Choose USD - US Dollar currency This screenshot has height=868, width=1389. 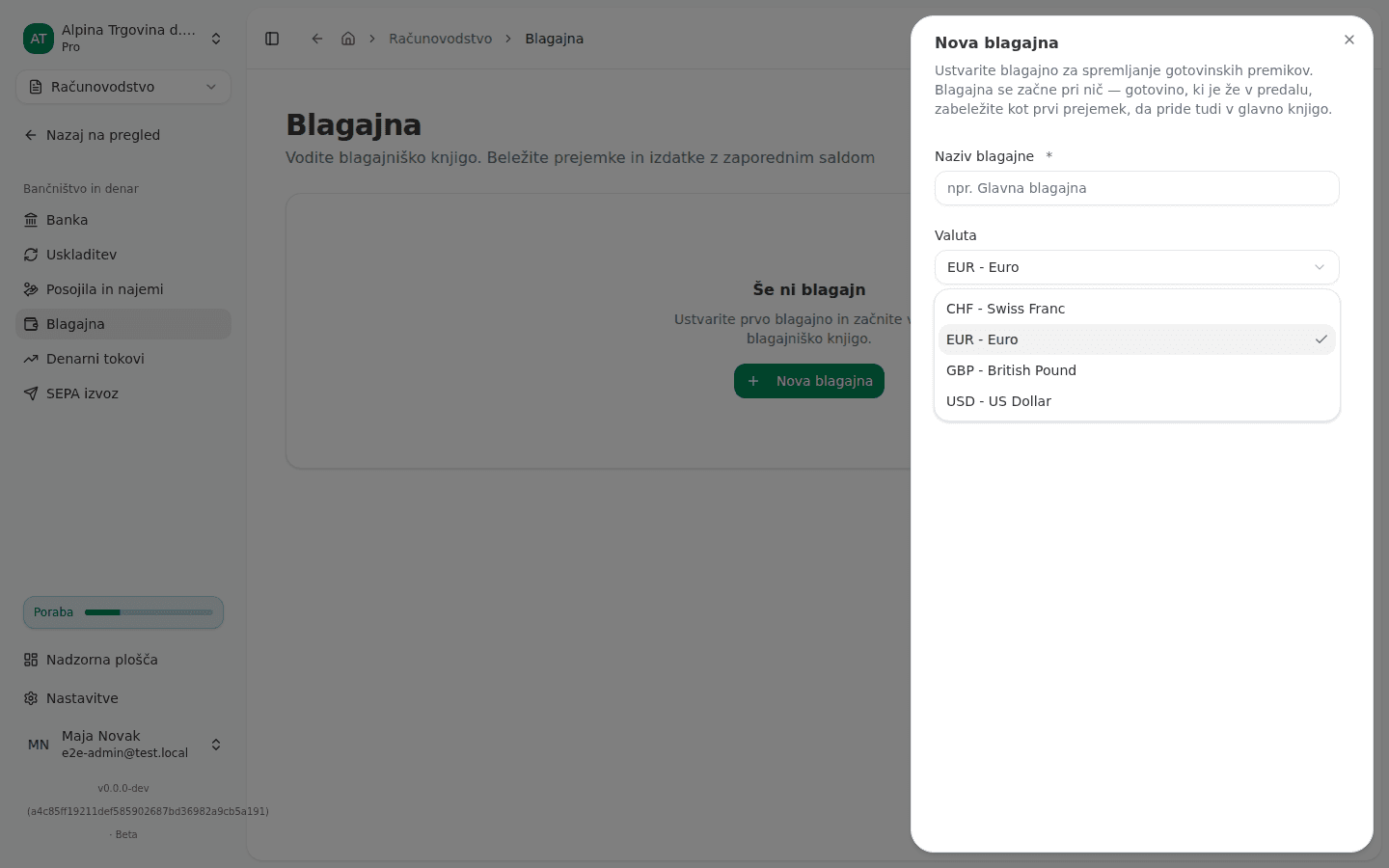pyautogui.click(x=1137, y=401)
